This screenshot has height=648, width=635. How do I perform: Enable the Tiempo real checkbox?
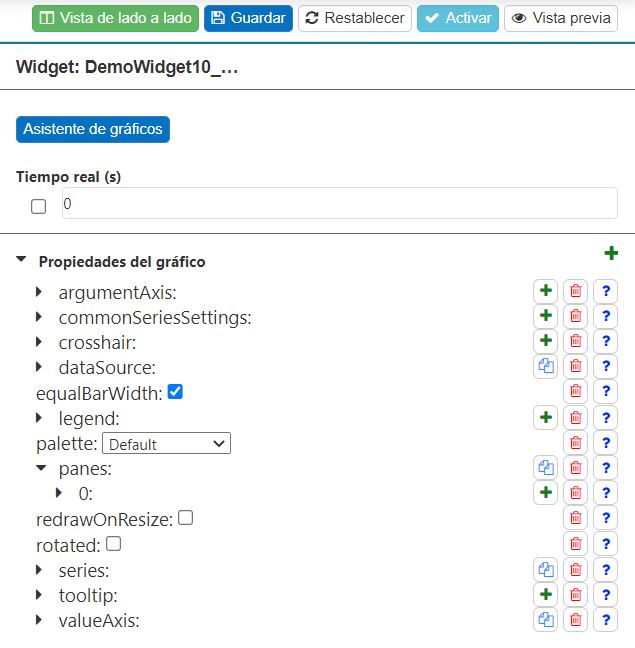pyautogui.click(x=38, y=206)
